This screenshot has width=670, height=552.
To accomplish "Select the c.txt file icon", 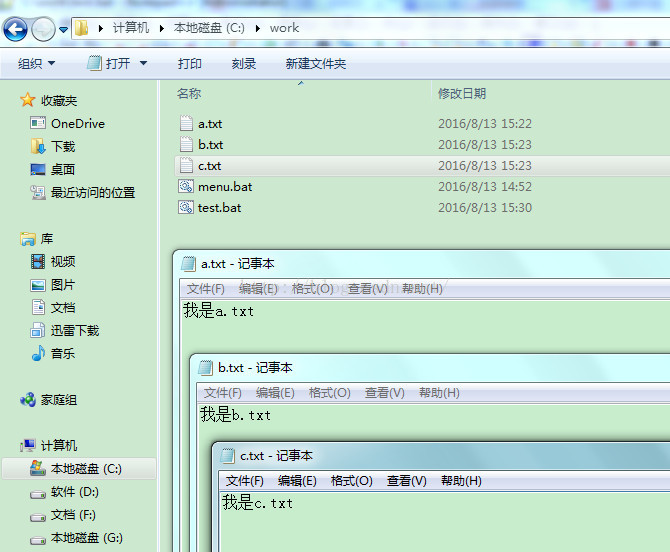I will click(186, 165).
